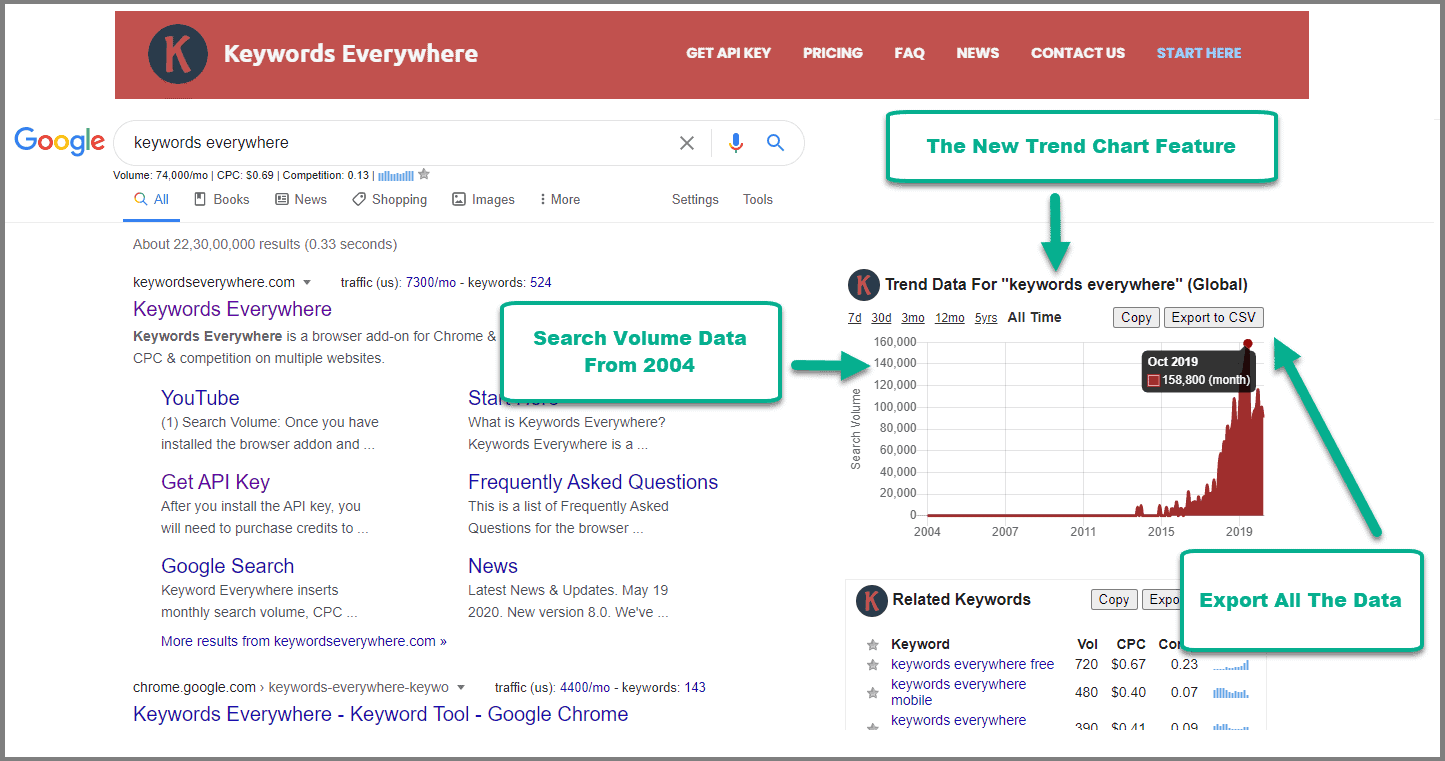Open the News sitelink in results

(x=493, y=566)
